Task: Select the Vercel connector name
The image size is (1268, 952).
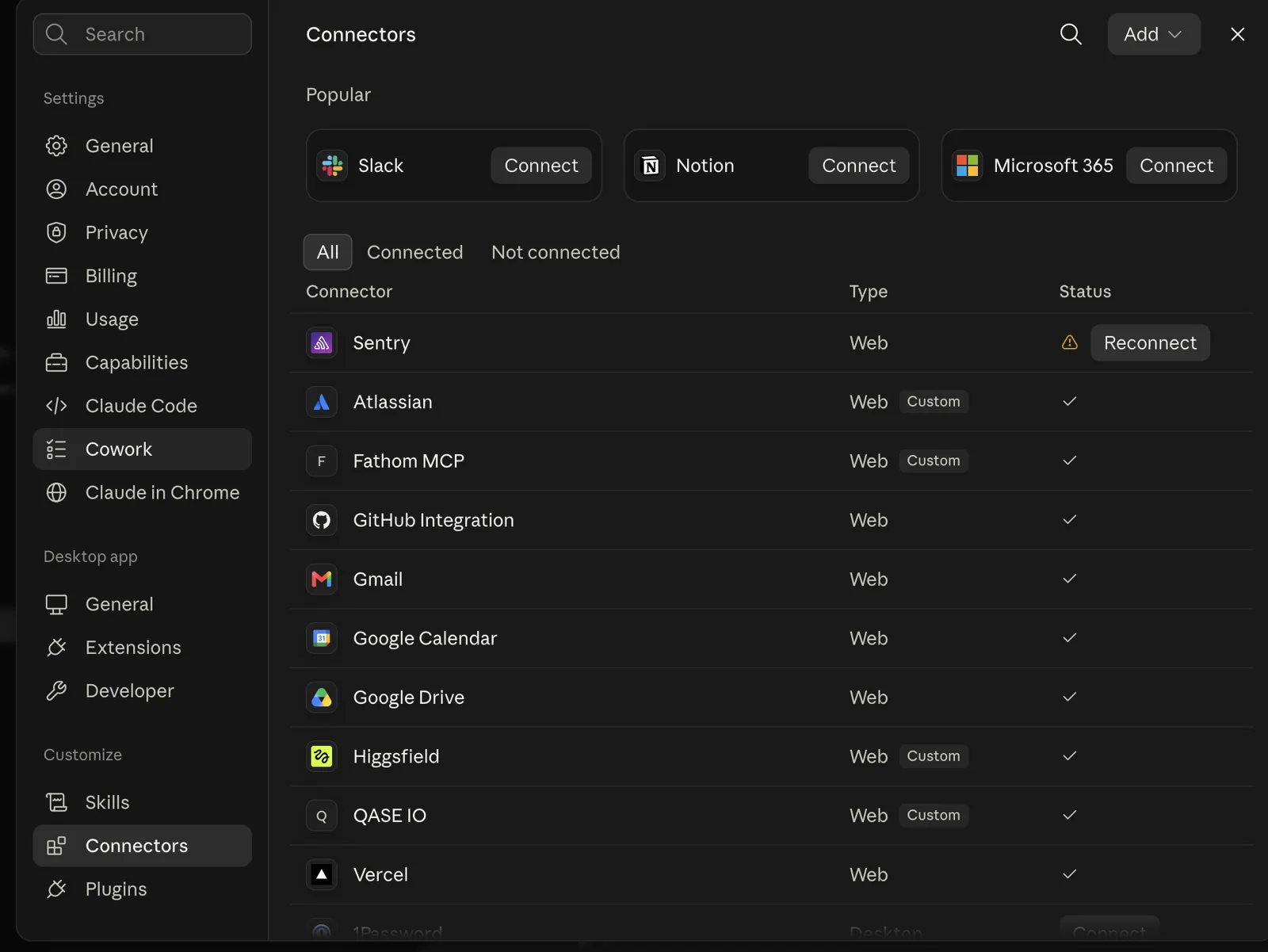Action: tap(380, 874)
